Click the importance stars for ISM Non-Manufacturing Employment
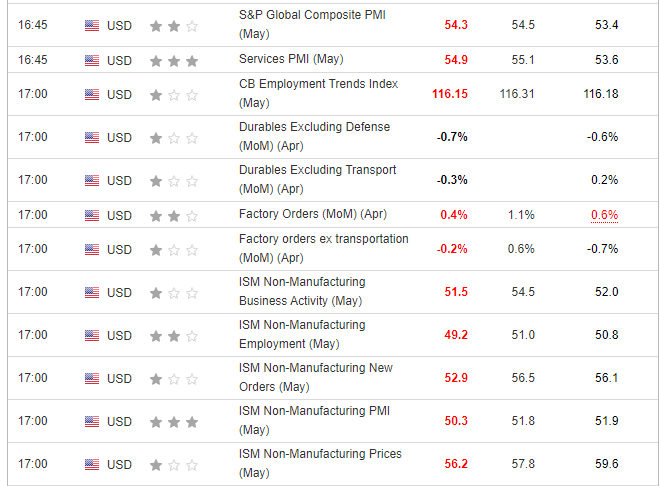 [x=173, y=335]
